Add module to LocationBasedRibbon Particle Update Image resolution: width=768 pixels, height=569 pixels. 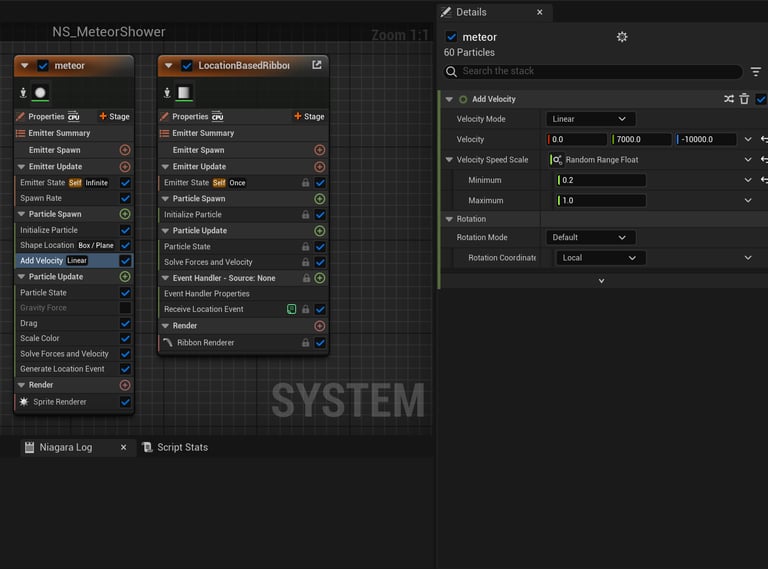pyautogui.click(x=319, y=231)
